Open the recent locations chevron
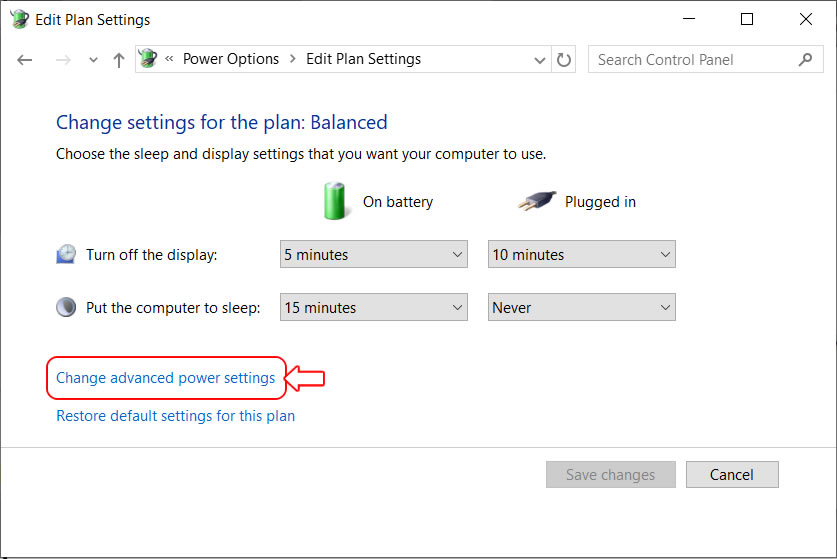Viewport: 837px width, 559px height. pos(93,60)
